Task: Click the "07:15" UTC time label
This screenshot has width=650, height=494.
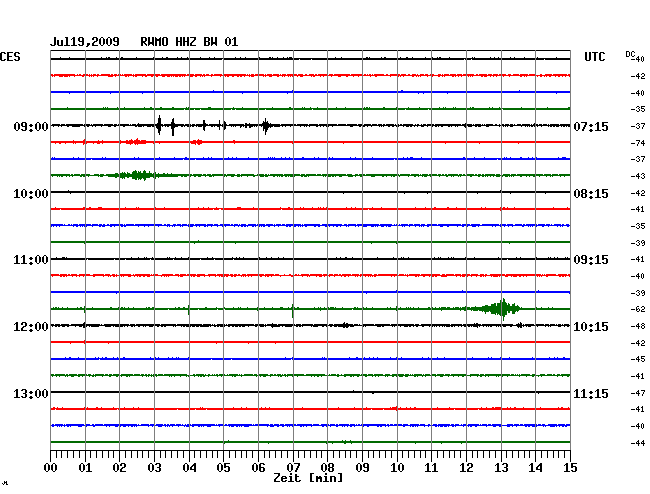Action: pyautogui.click(x=591, y=126)
